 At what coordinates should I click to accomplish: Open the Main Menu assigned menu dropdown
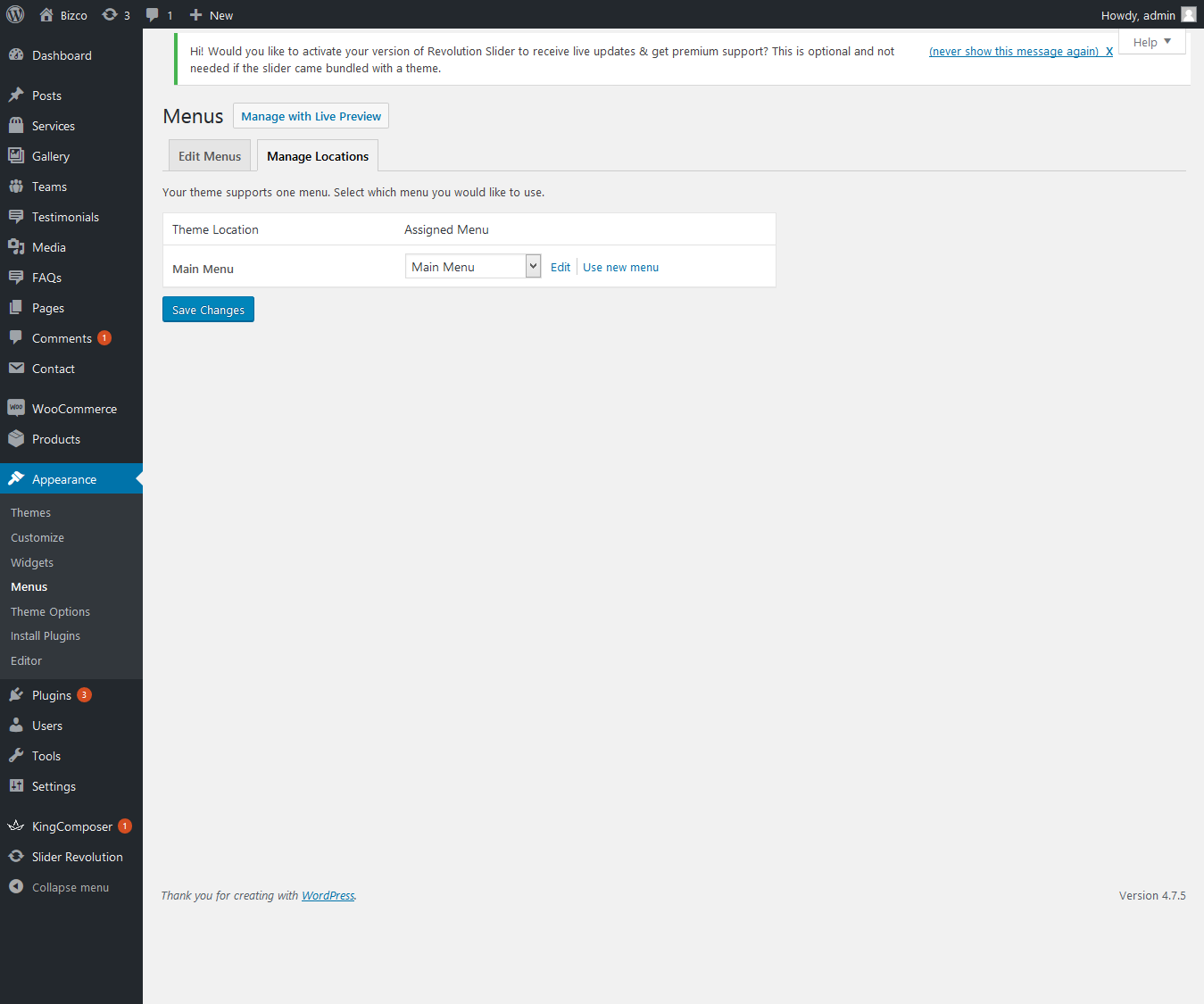pos(473,267)
